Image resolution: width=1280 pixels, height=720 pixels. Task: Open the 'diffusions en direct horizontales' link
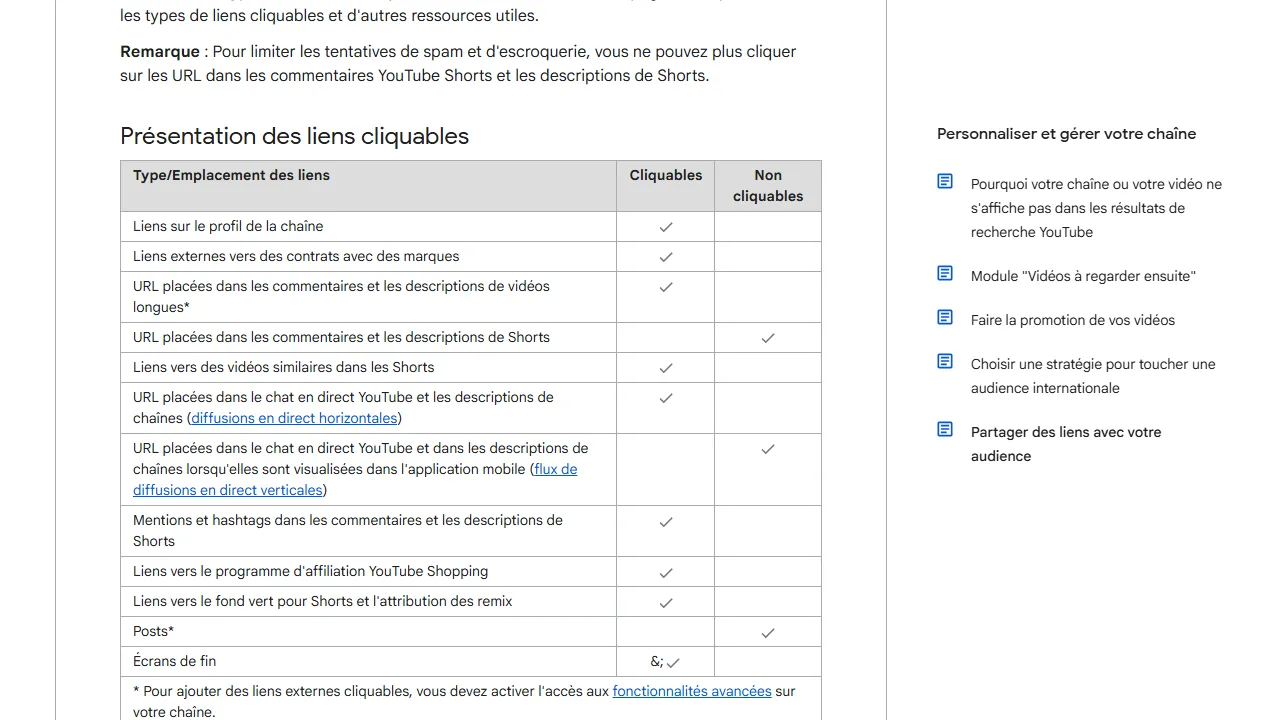294,418
